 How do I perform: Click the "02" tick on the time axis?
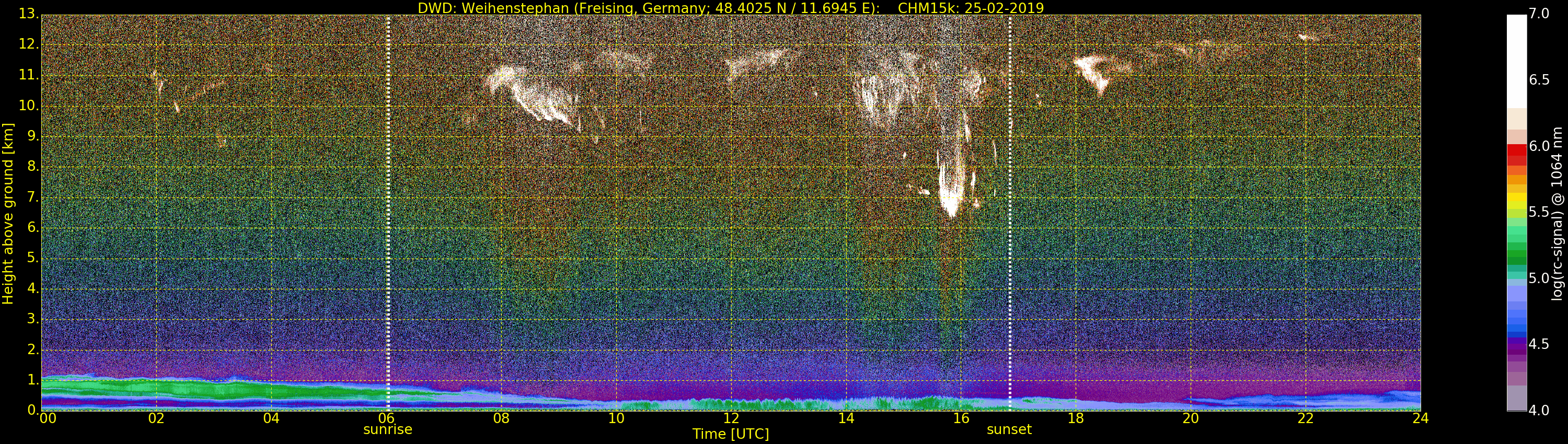click(x=156, y=418)
